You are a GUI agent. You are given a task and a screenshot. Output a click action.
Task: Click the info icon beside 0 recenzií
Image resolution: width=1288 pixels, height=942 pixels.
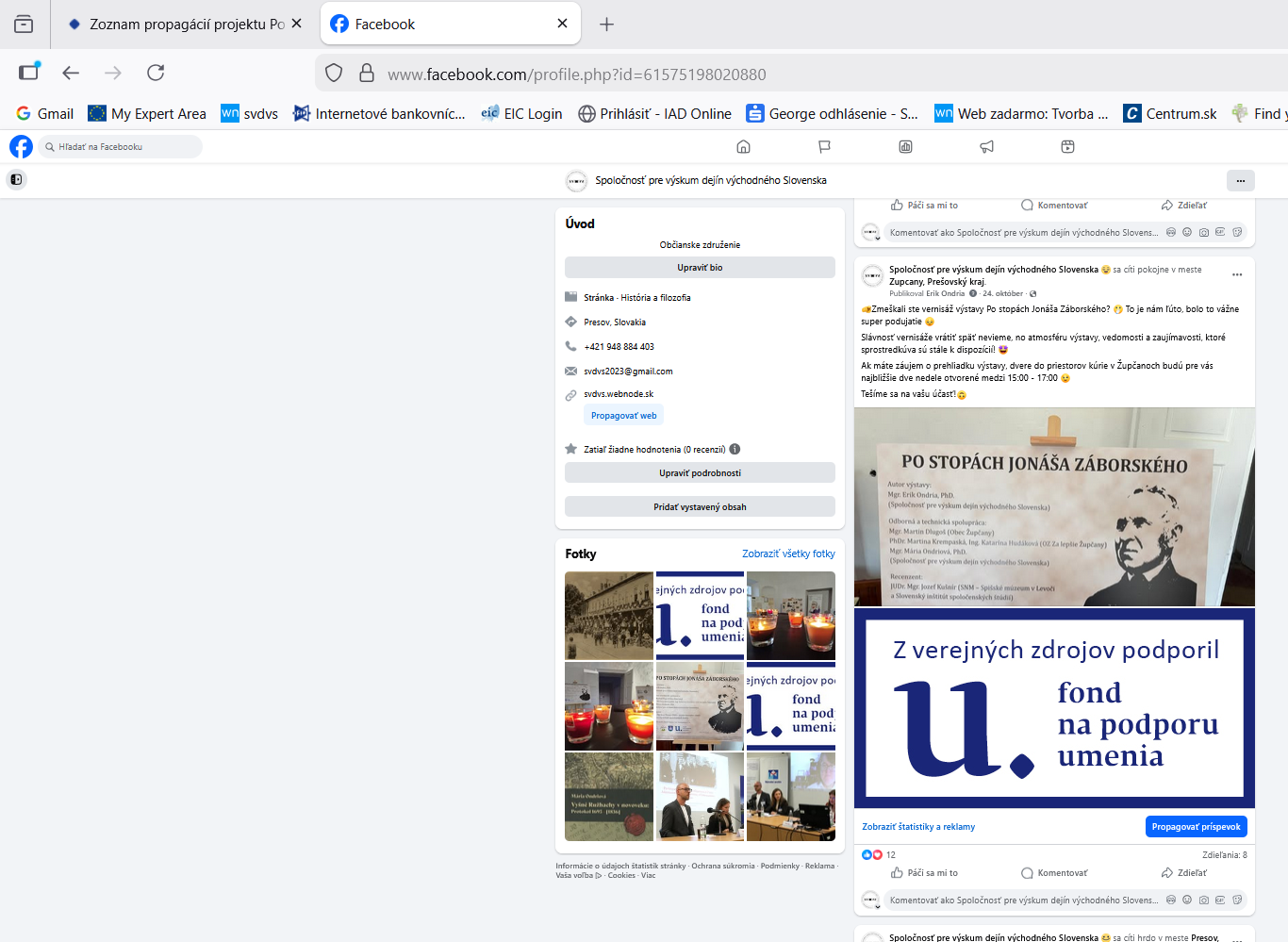click(x=735, y=449)
